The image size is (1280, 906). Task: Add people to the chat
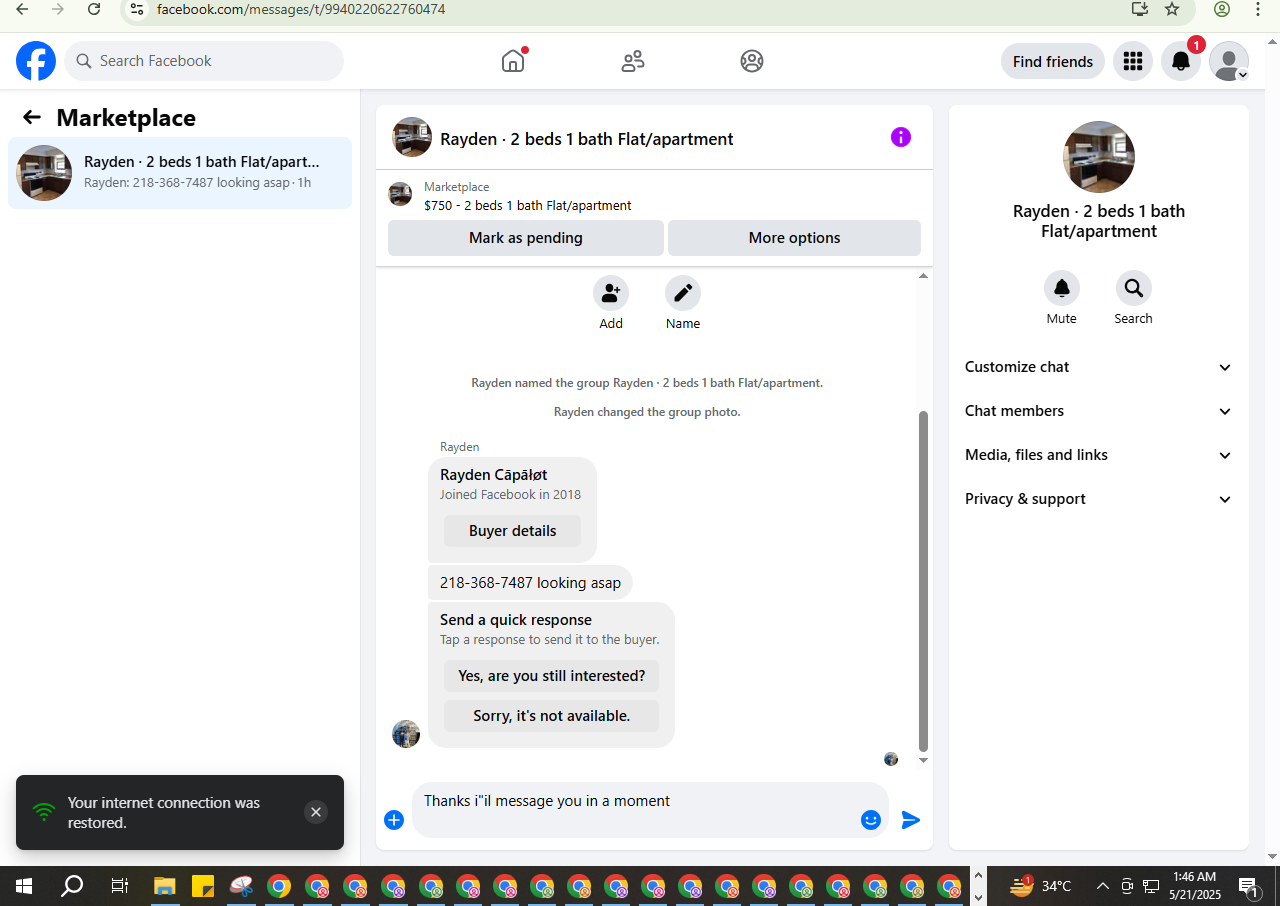click(611, 293)
